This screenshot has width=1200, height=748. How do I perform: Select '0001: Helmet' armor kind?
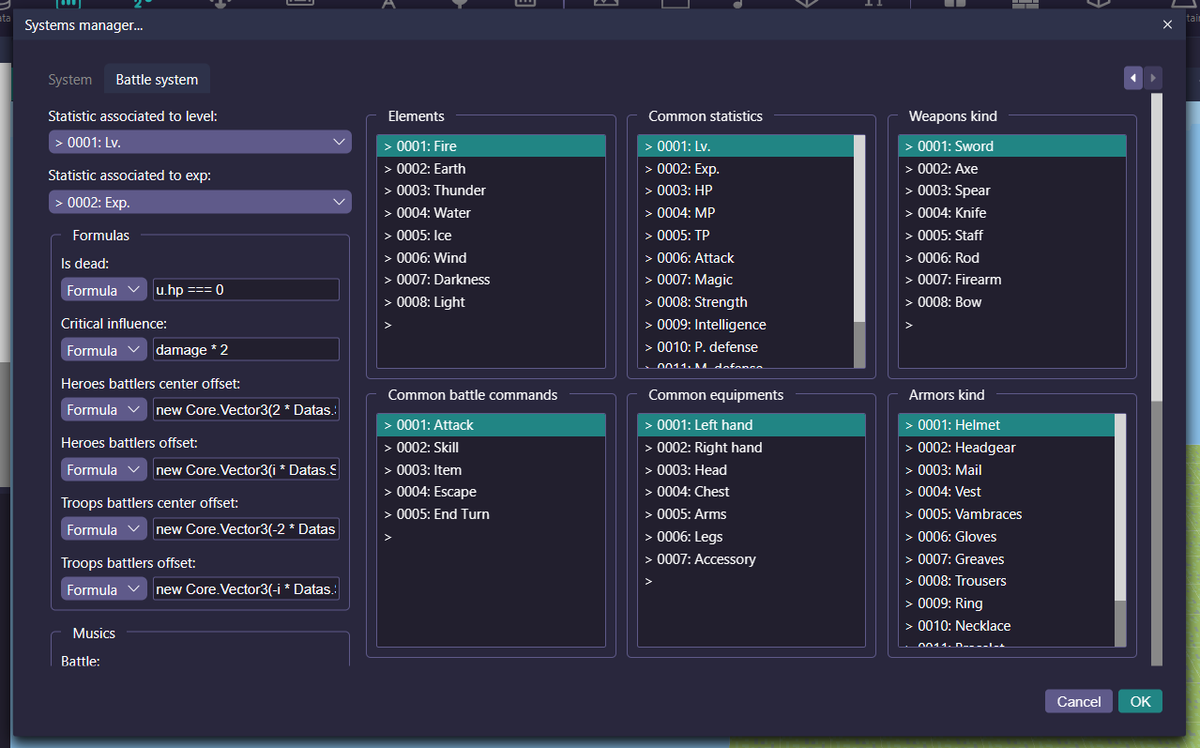(x=1006, y=425)
